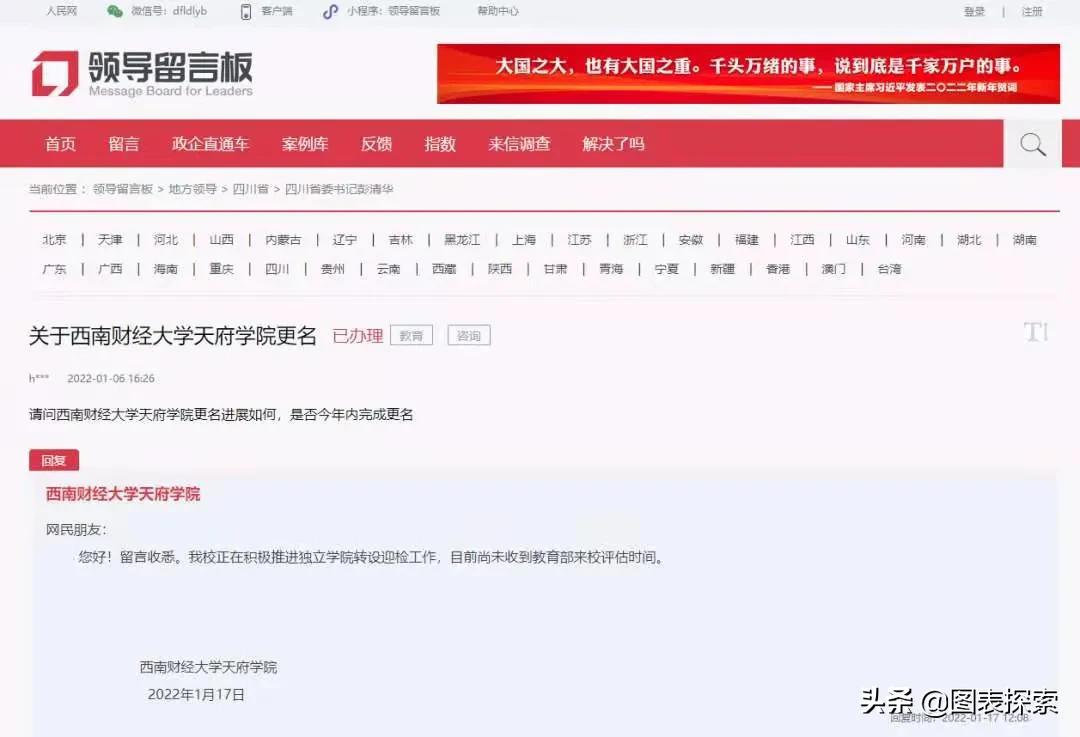This screenshot has height=737, width=1080.
Task: Click the message title 关于西南财经大学天府学院更名
Action: 170,333
